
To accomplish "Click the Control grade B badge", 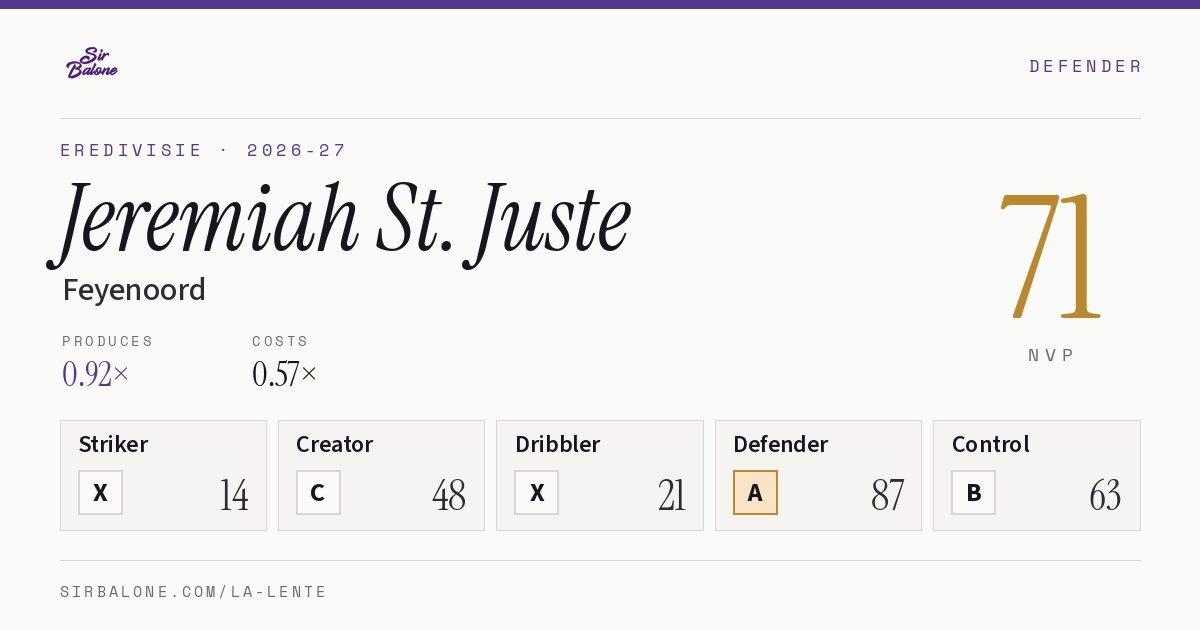I will coord(973,492).
